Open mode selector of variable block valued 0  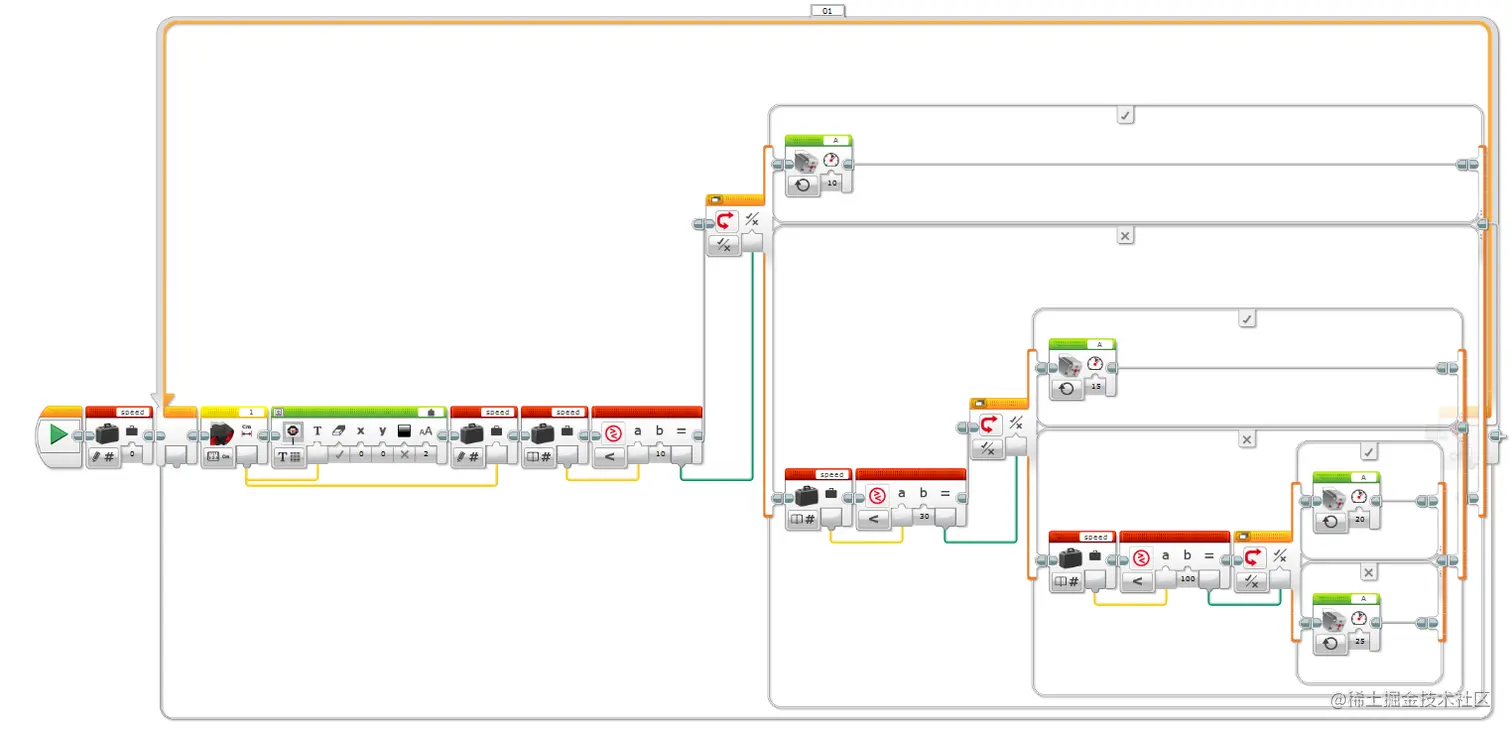pyautogui.click(x=105, y=456)
